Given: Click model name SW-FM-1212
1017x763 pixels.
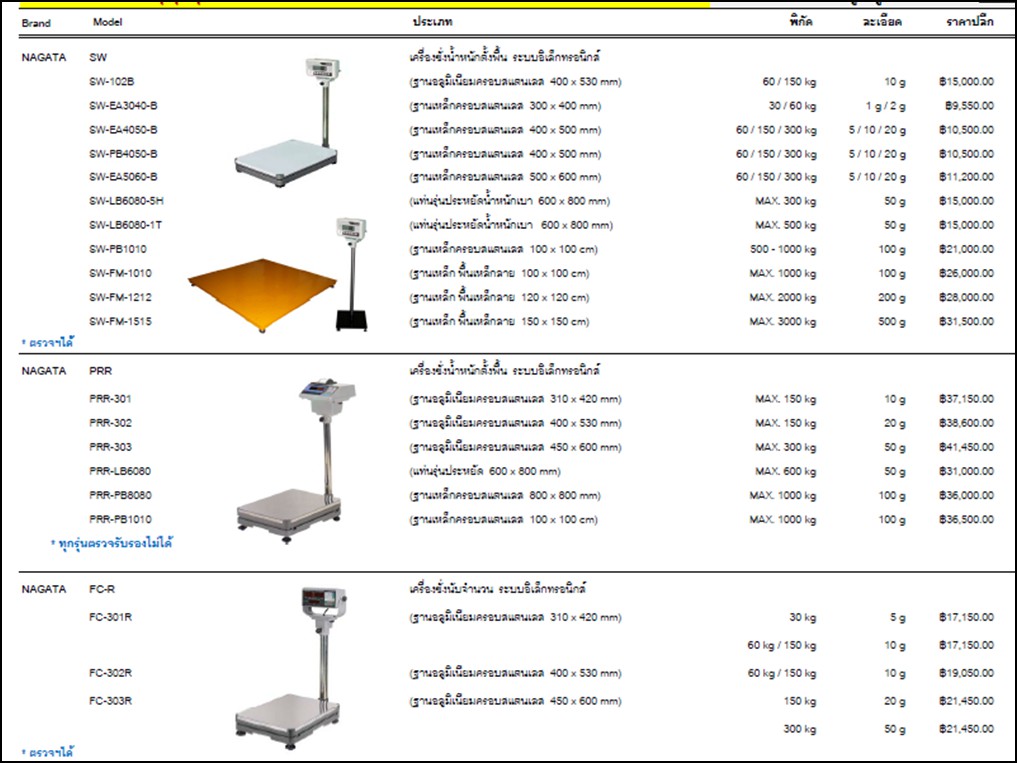Looking at the screenshot, I should (x=121, y=297).
